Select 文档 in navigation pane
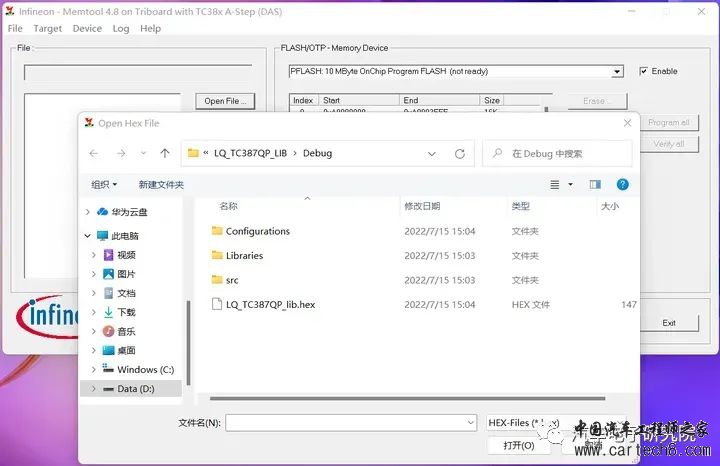 126,293
